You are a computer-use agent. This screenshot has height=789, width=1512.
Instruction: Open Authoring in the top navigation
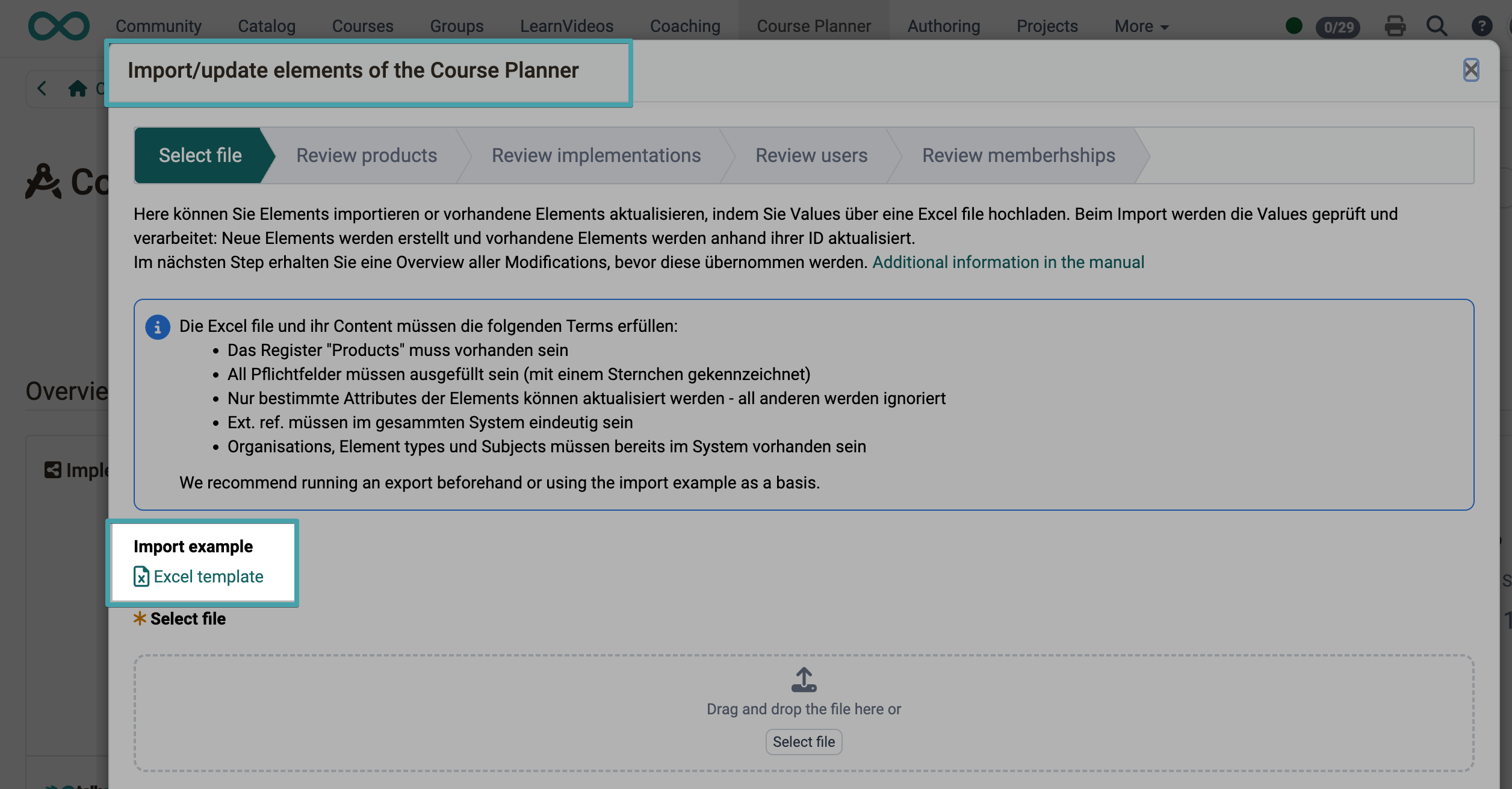pos(944,26)
